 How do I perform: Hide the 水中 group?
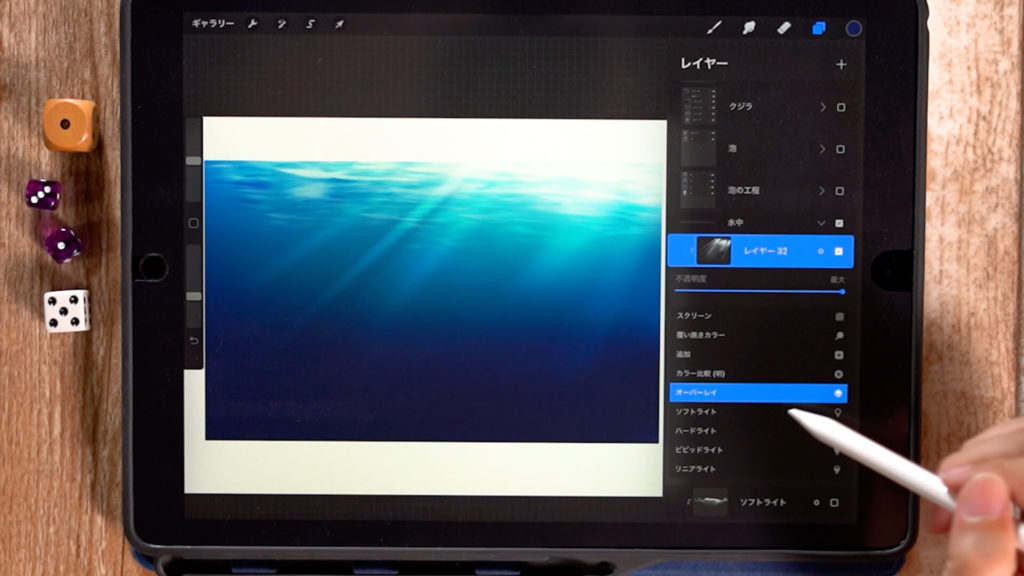839,223
